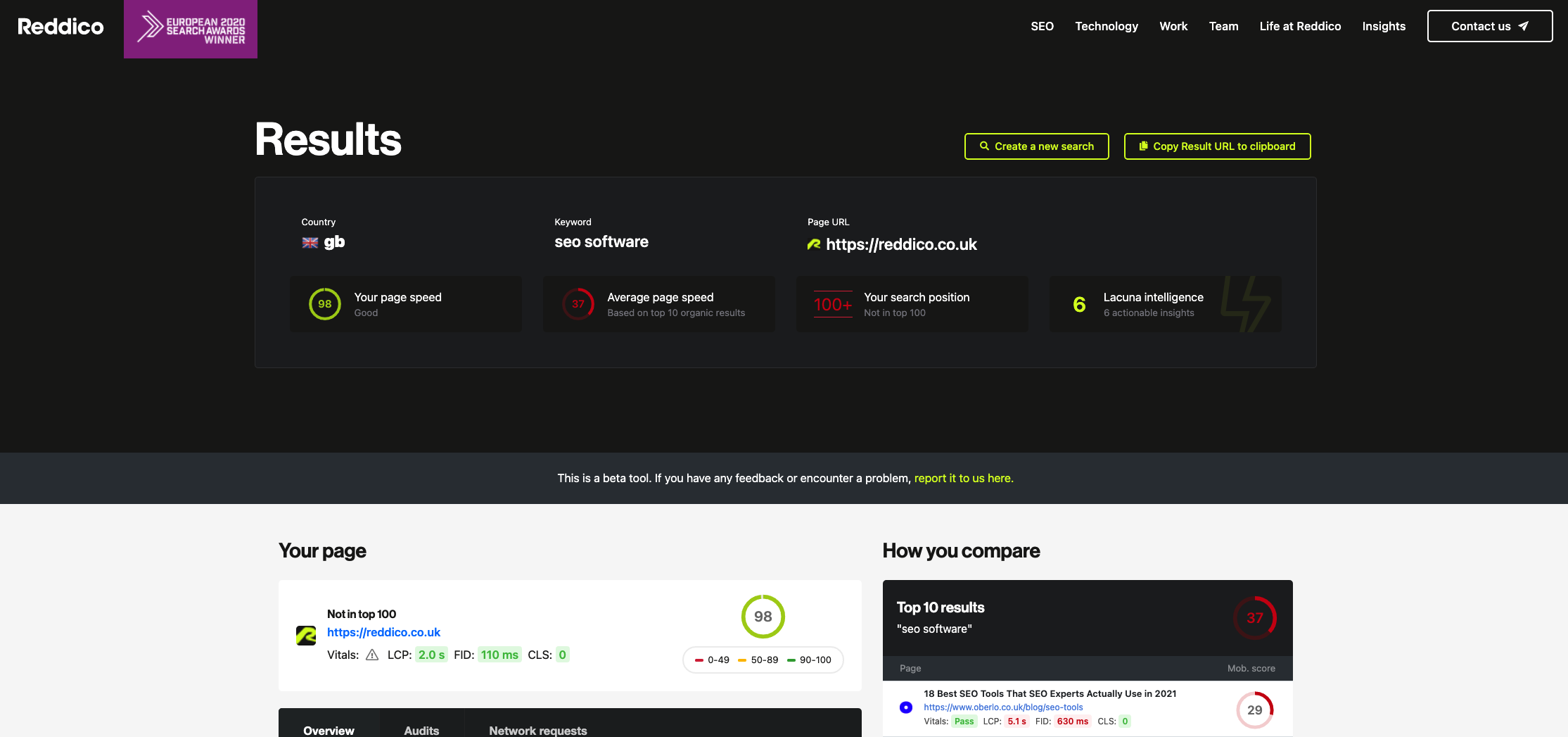Viewport: 1568px width, 737px height.
Task: Click the Lacuna intelligence card
Action: coord(1166,304)
